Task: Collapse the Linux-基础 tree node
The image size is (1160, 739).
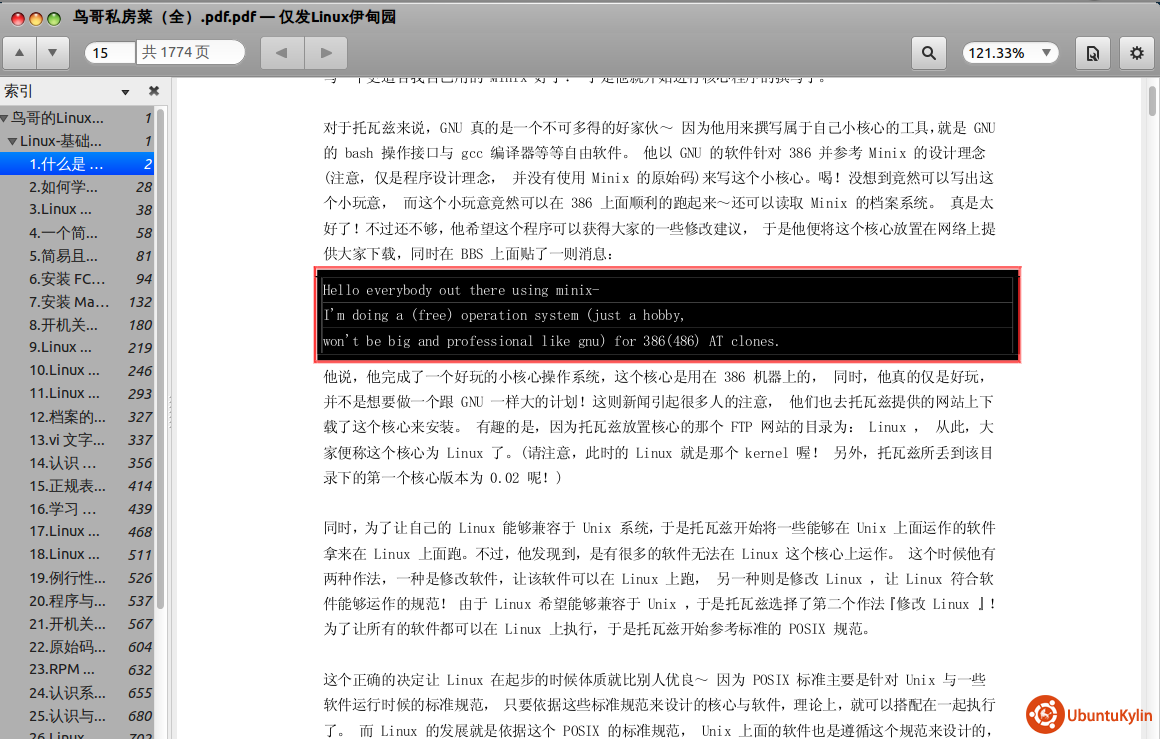Action: [x=13, y=141]
